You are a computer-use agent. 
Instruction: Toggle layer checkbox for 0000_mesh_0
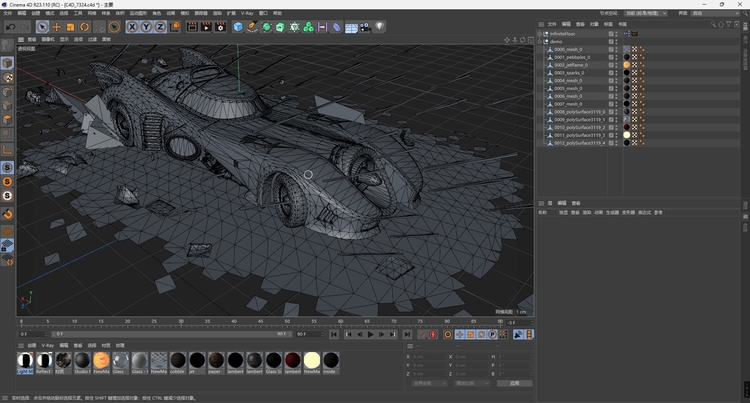tap(611, 49)
